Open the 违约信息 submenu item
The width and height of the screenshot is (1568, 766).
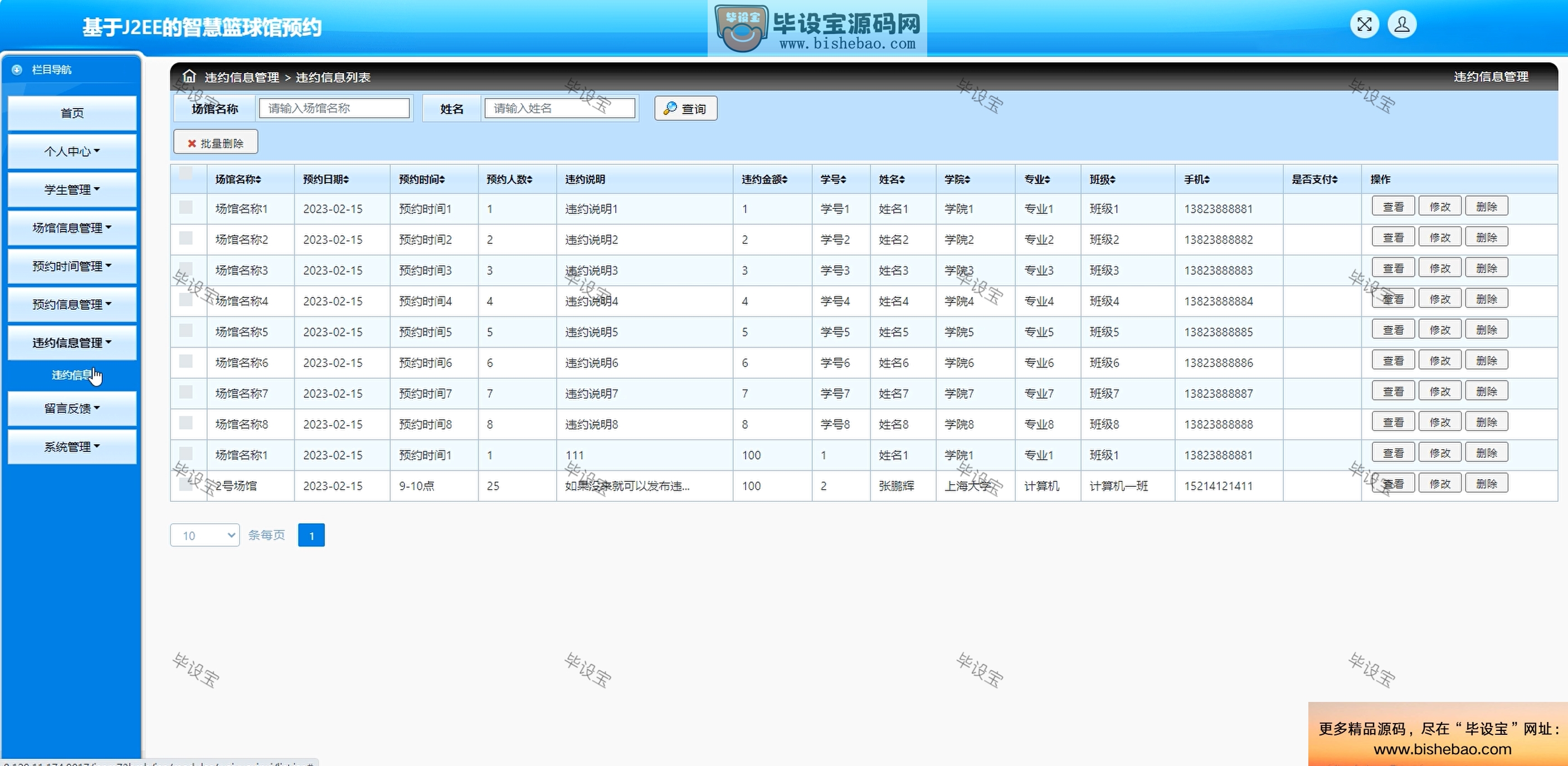[x=72, y=375]
